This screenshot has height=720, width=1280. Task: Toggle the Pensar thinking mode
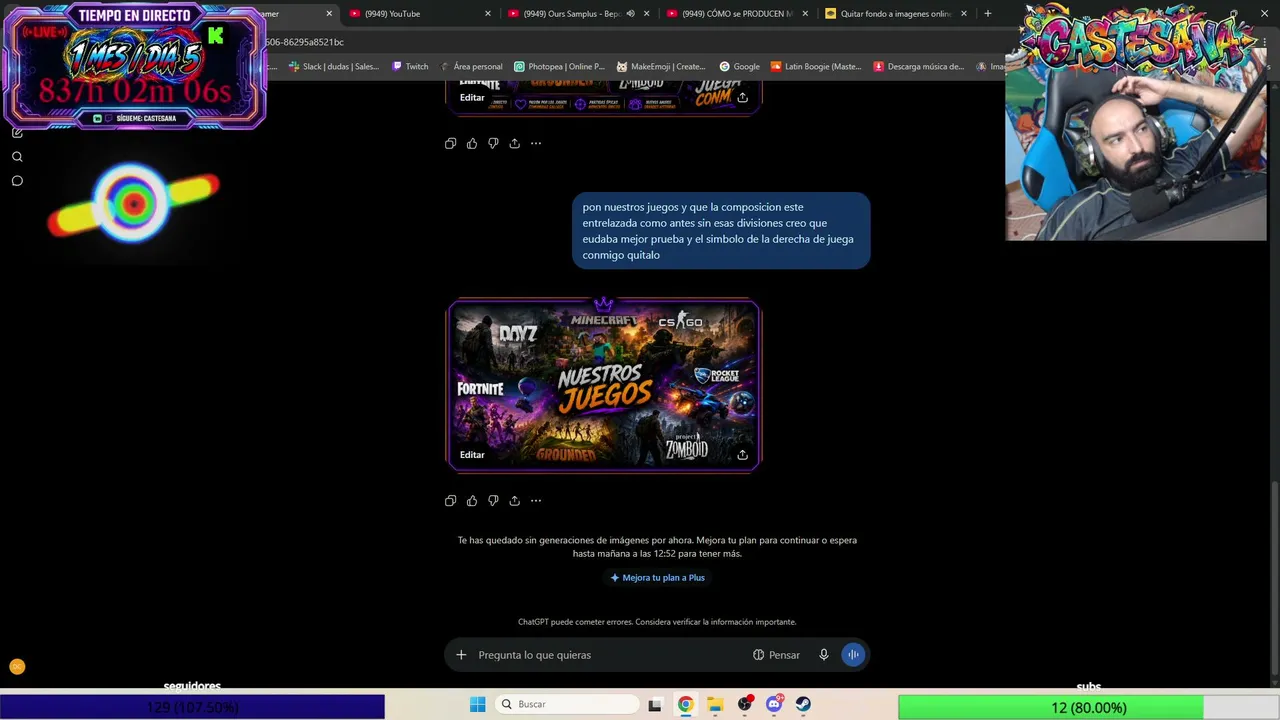point(776,655)
